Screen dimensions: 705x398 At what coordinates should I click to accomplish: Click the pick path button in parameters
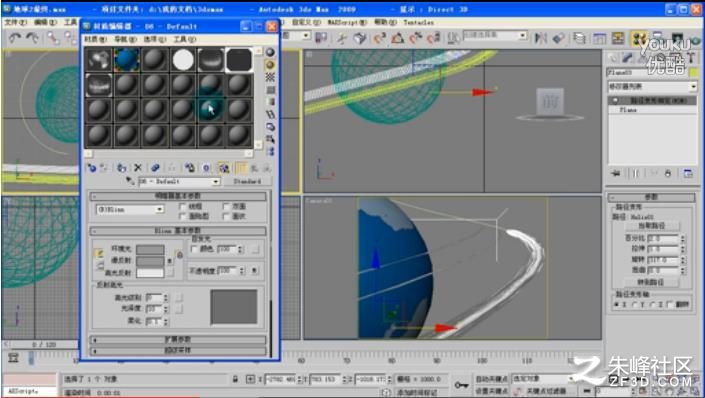(x=651, y=226)
